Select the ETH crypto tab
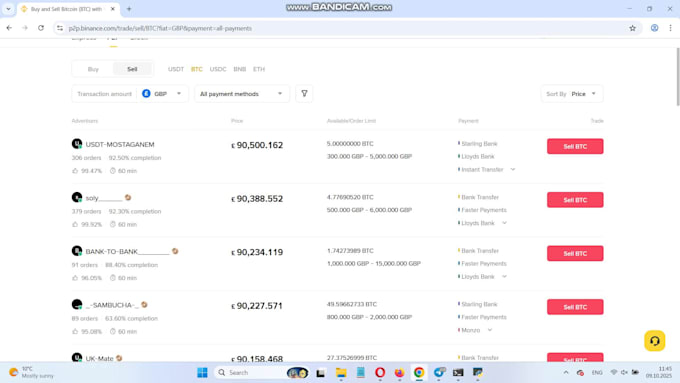 coord(259,69)
